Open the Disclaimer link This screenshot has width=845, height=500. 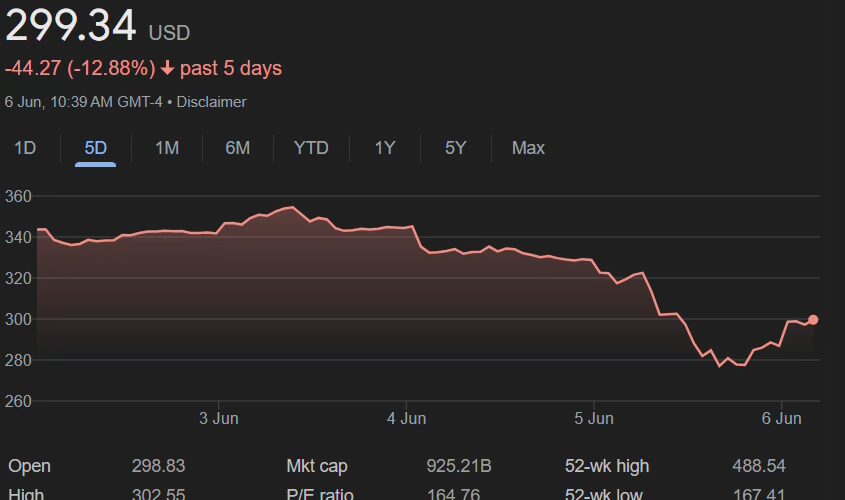[211, 102]
